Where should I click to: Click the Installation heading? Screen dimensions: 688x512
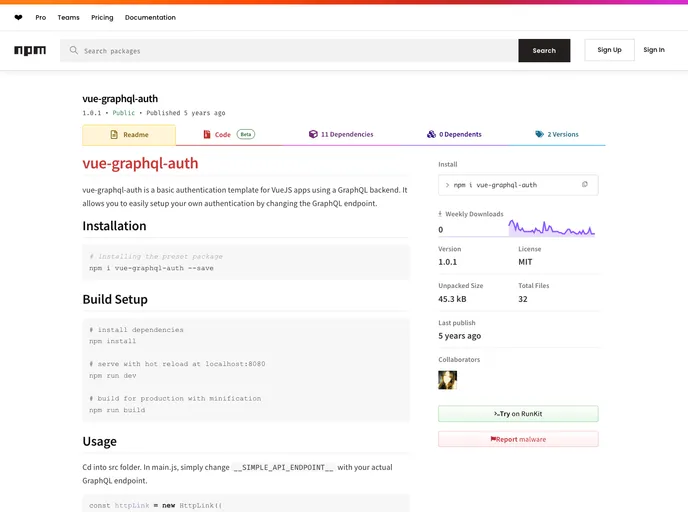coord(114,226)
